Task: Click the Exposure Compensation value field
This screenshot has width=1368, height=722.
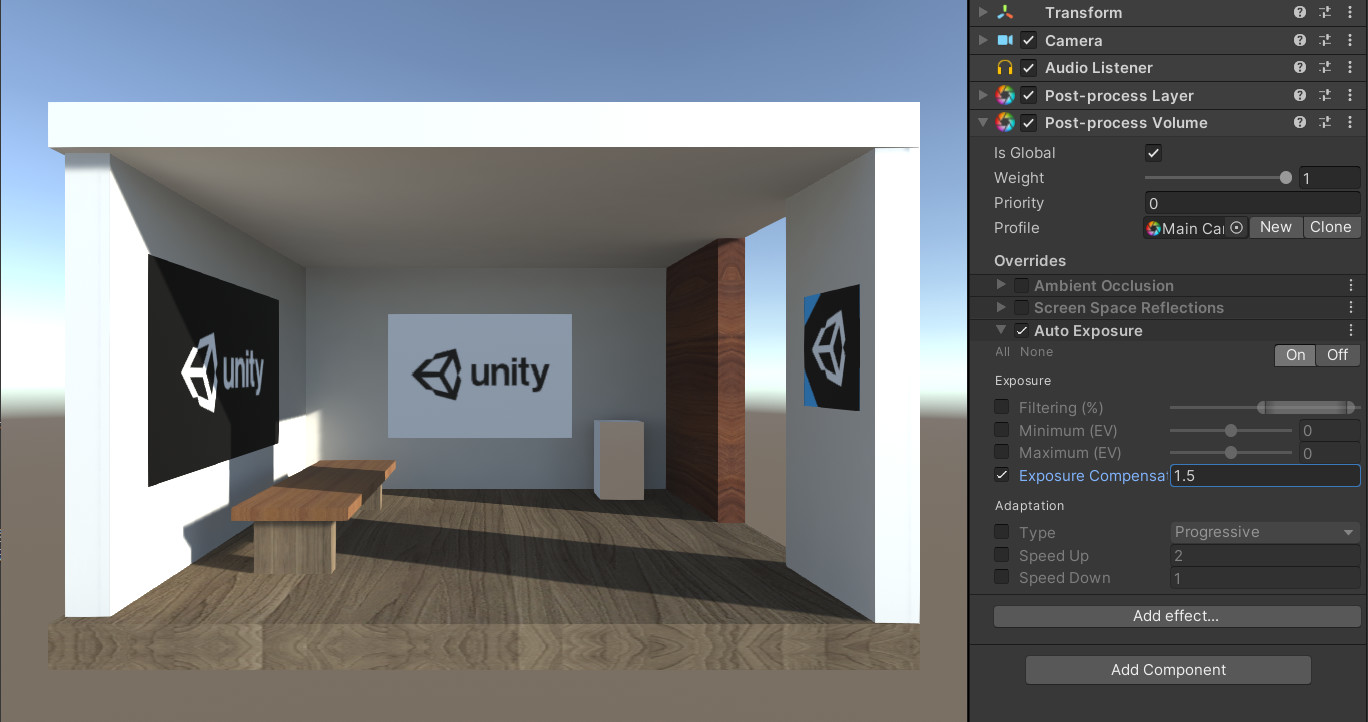Action: pos(1265,476)
